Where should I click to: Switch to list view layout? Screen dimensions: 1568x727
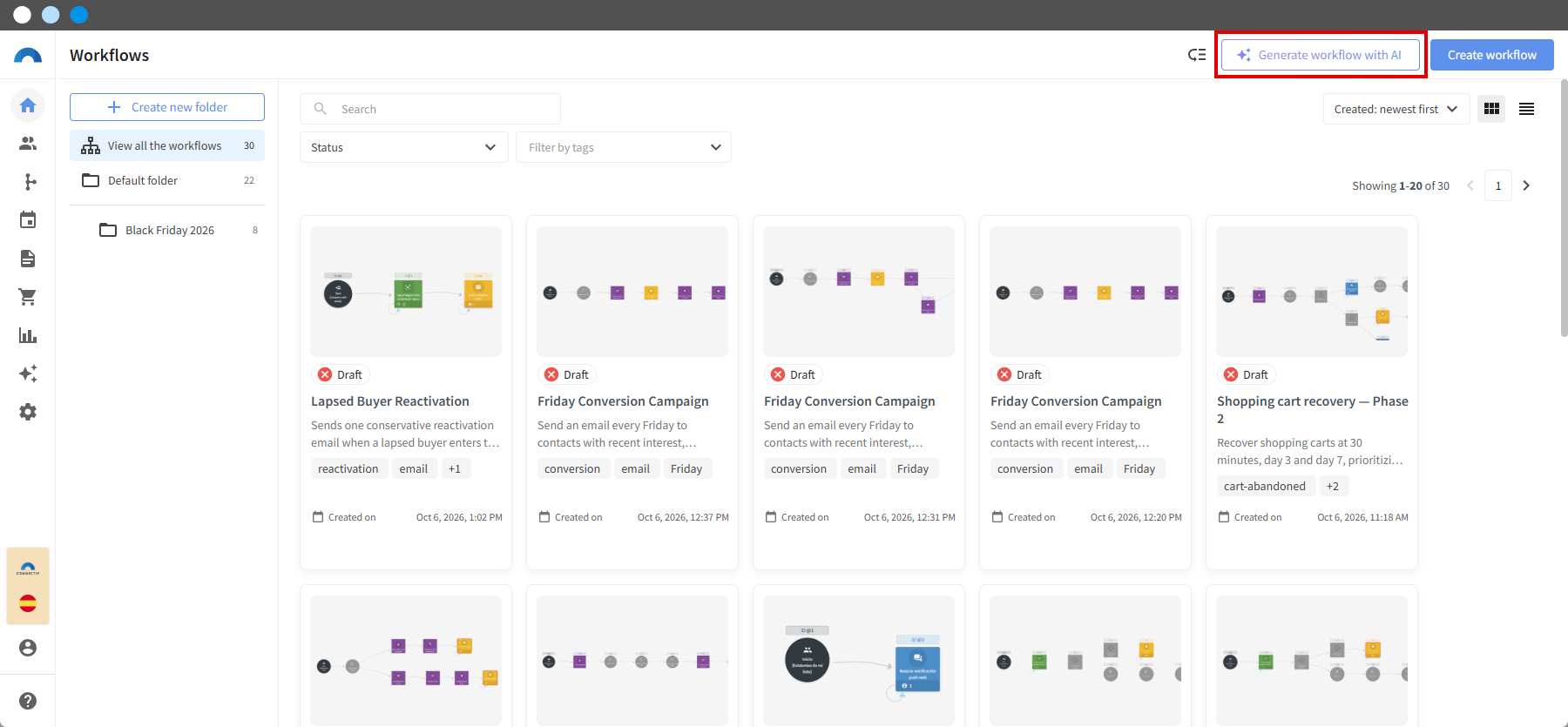(1526, 109)
